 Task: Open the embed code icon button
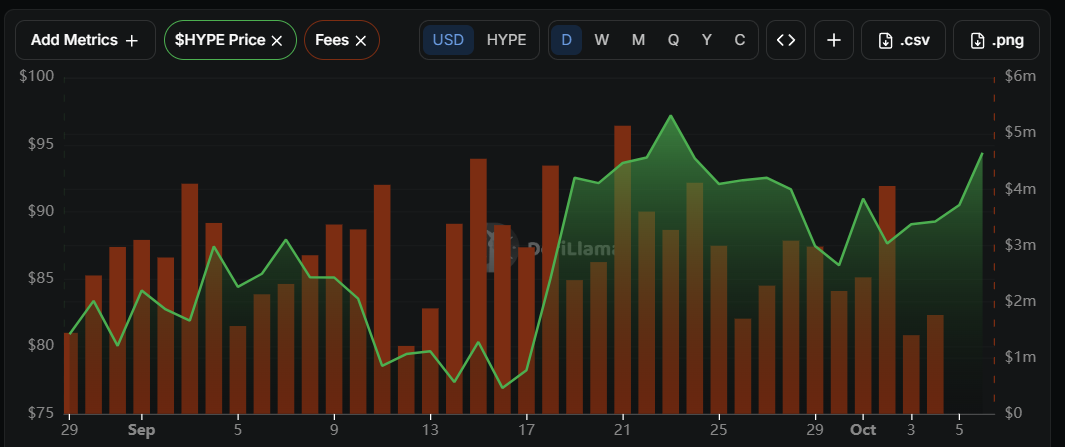(786, 40)
